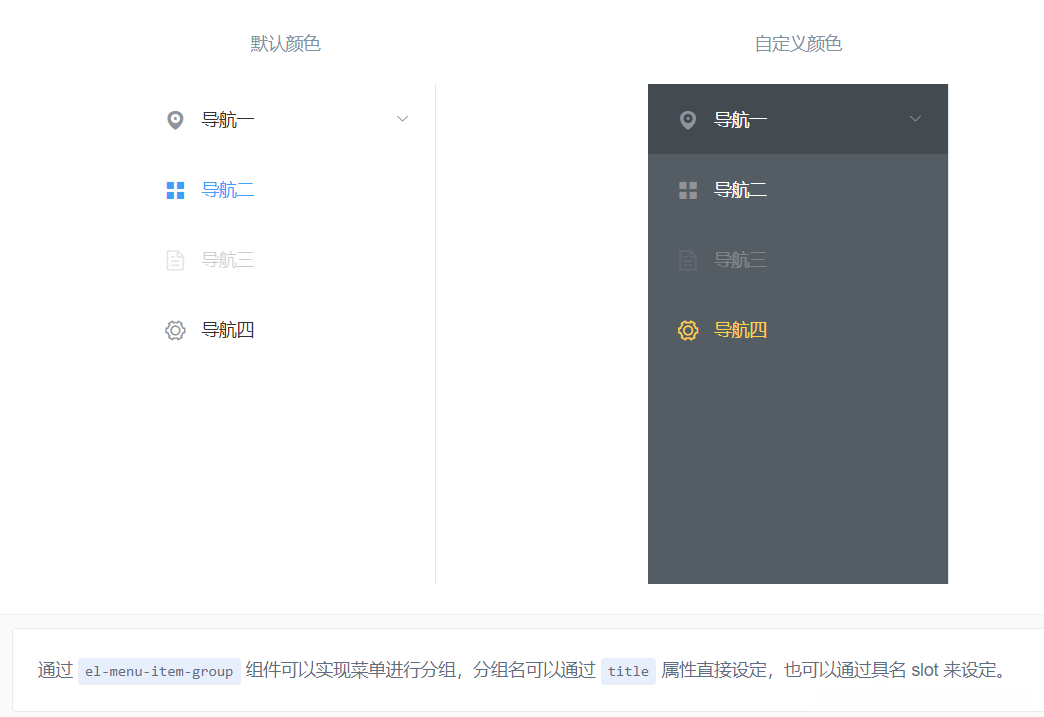Select the grid icon next to 导航二
This screenshot has width=1044, height=717.
click(x=175, y=189)
